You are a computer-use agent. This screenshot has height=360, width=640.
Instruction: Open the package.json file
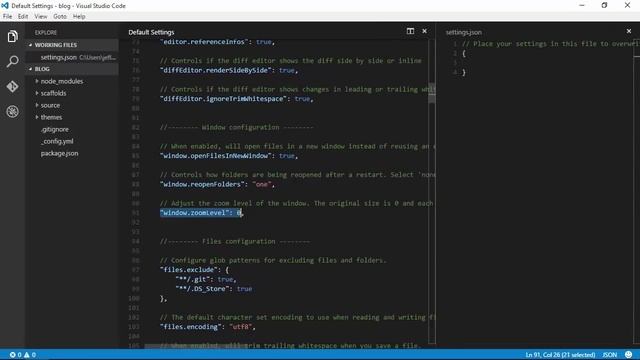59,153
